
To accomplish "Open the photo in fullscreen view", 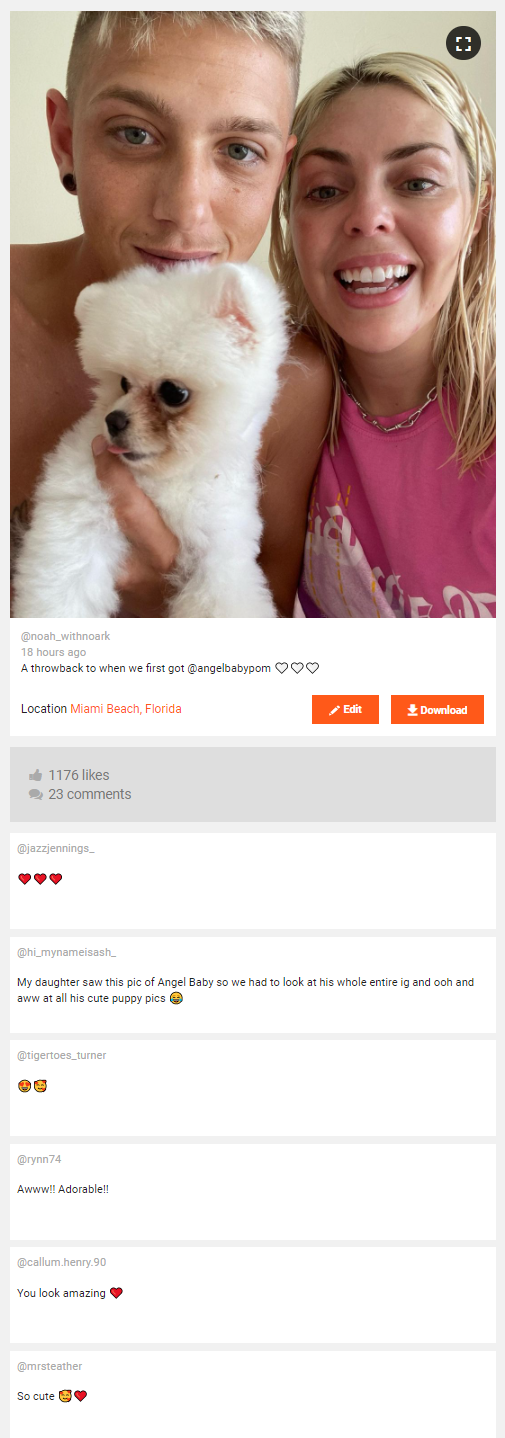I will (463, 43).
